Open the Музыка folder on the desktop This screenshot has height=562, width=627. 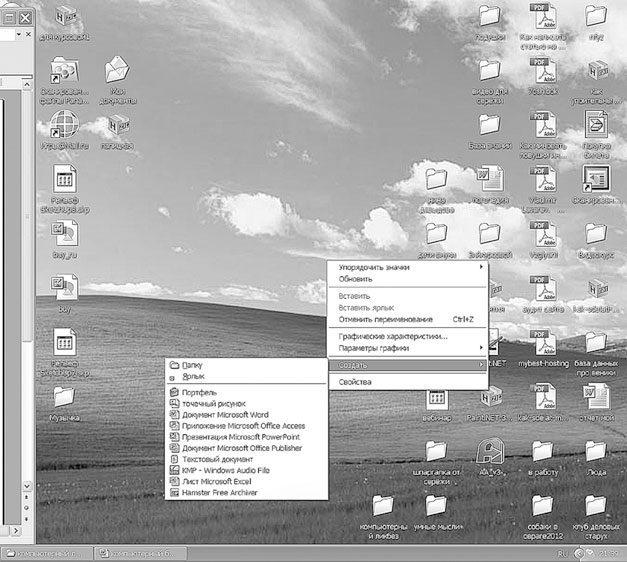(64, 397)
